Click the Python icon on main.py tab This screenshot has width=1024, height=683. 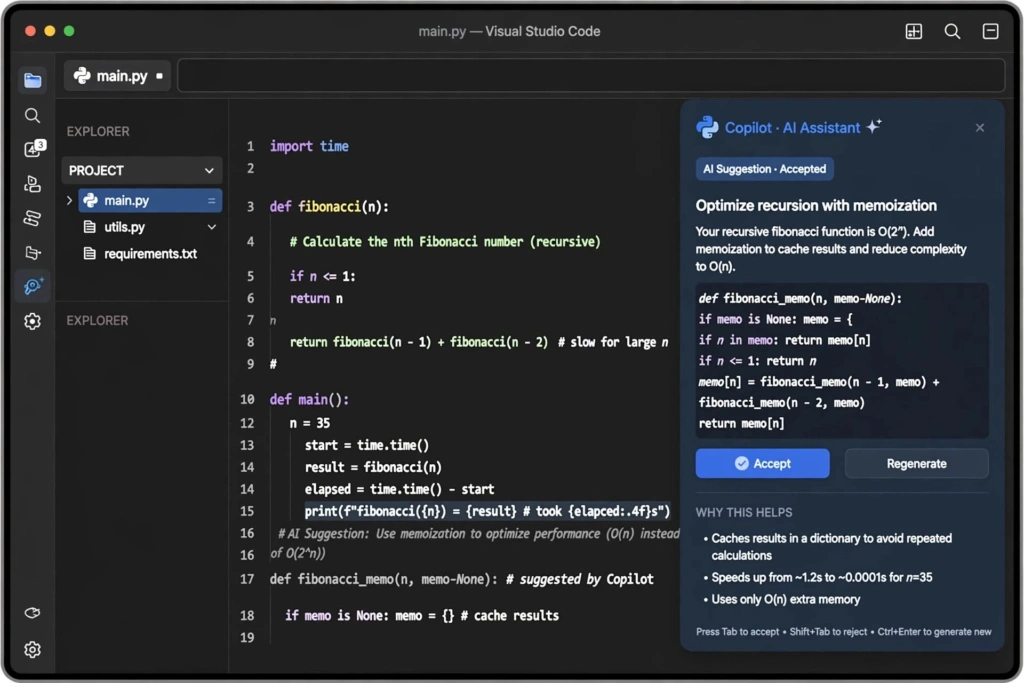click(x=82, y=76)
